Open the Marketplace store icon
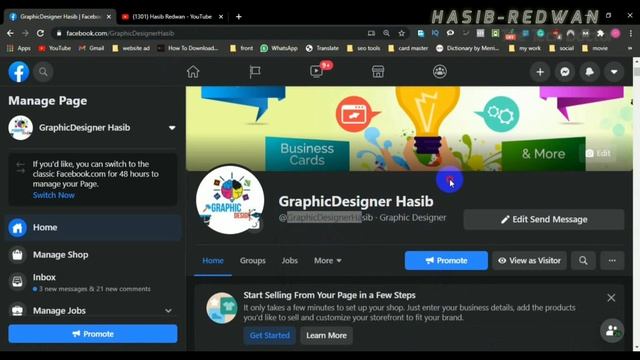Viewport: 640px width, 360px height. point(378,72)
